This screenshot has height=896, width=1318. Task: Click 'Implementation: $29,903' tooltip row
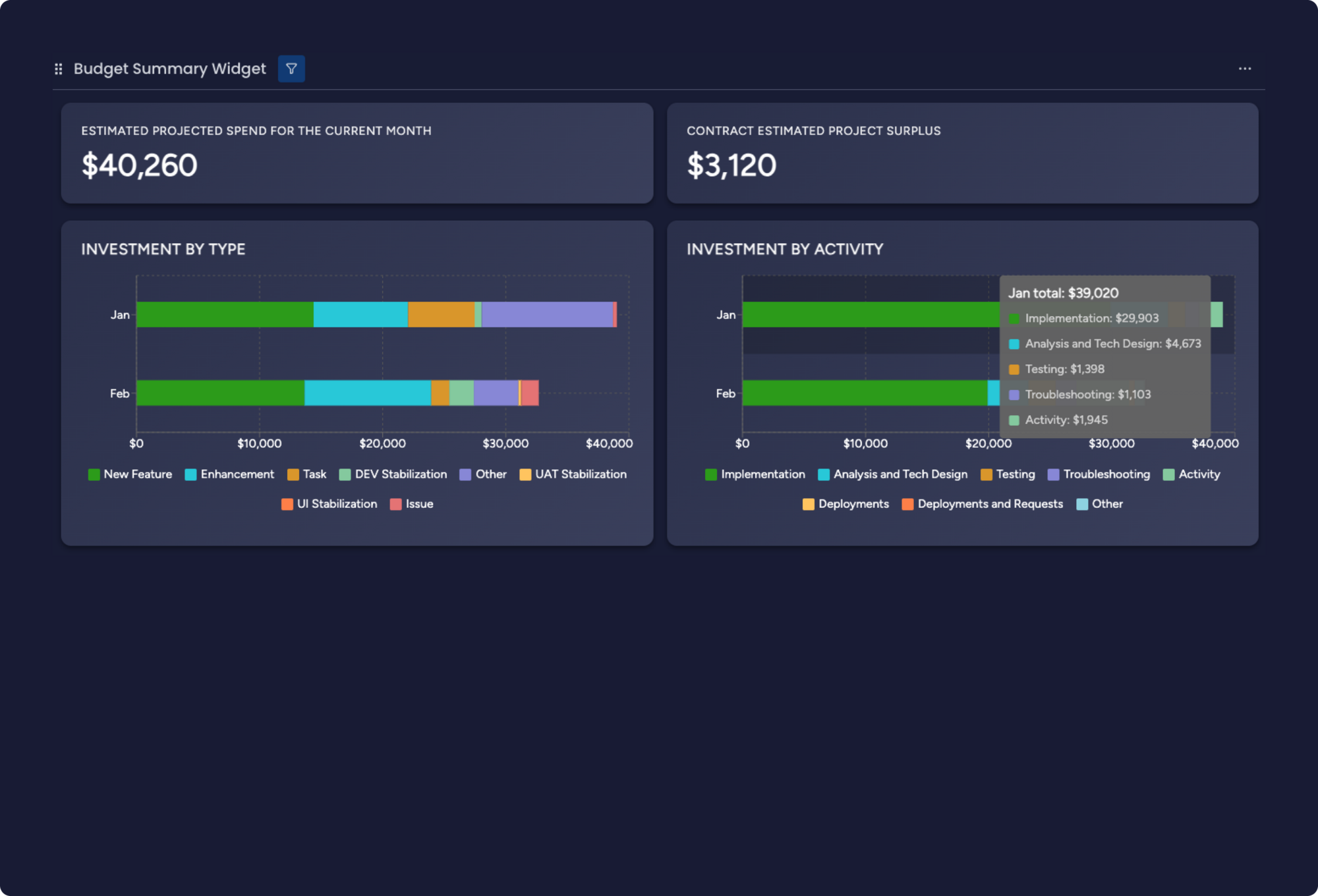[x=1083, y=318]
